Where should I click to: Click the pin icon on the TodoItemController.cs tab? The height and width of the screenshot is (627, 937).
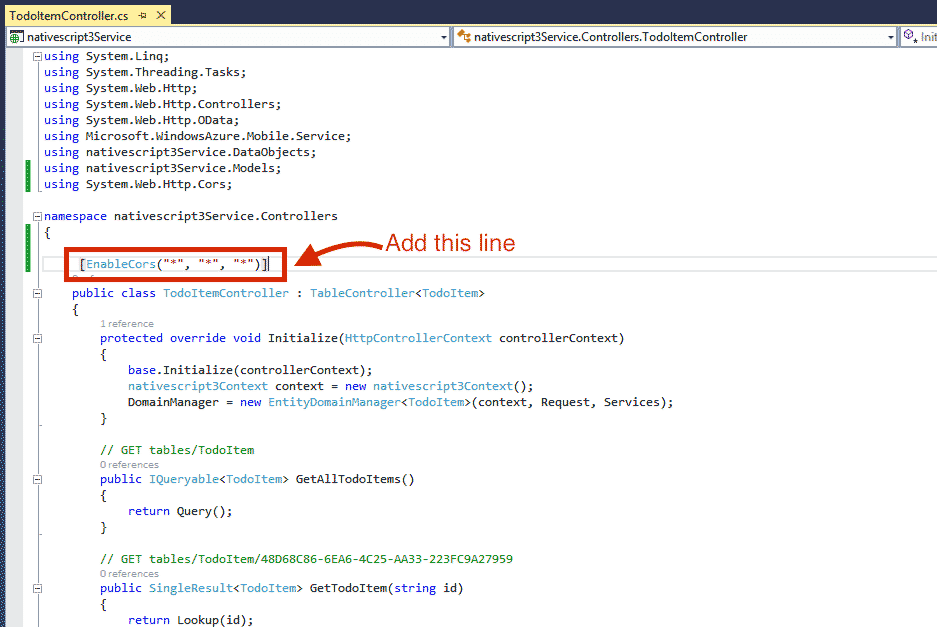[143, 15]
